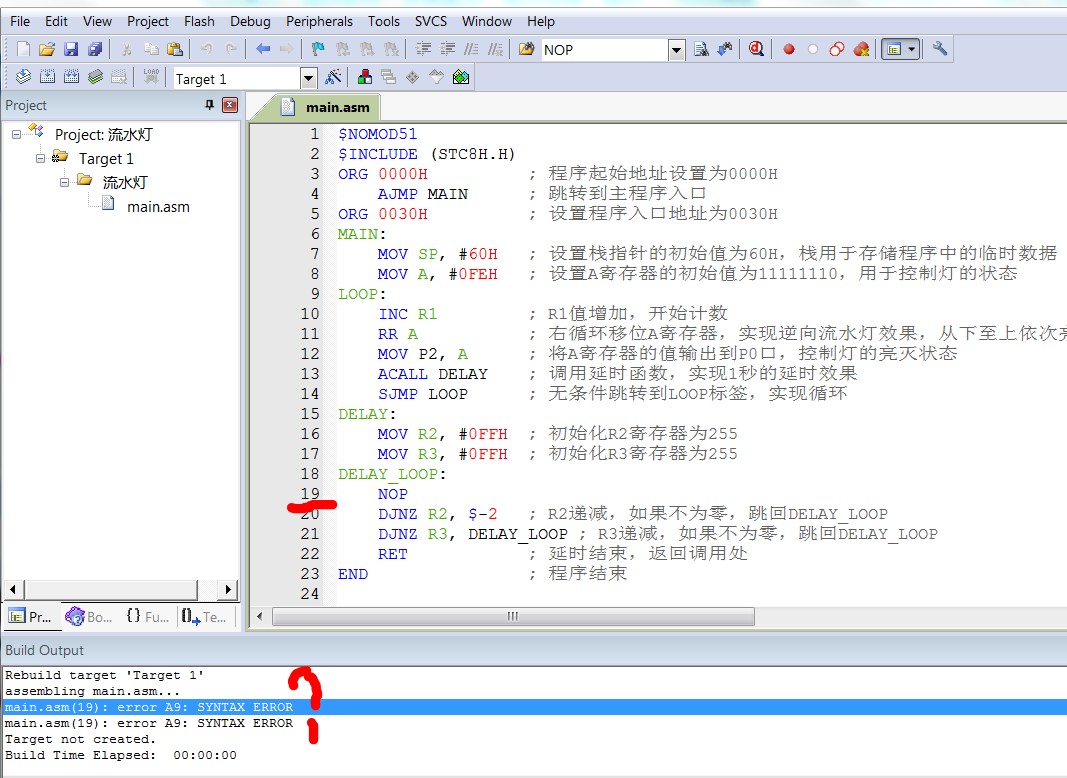Click the Batch Build stacked layers icon
This screenshot has height=778, width=1067.
pyautogui.click(x=95, y=77)
